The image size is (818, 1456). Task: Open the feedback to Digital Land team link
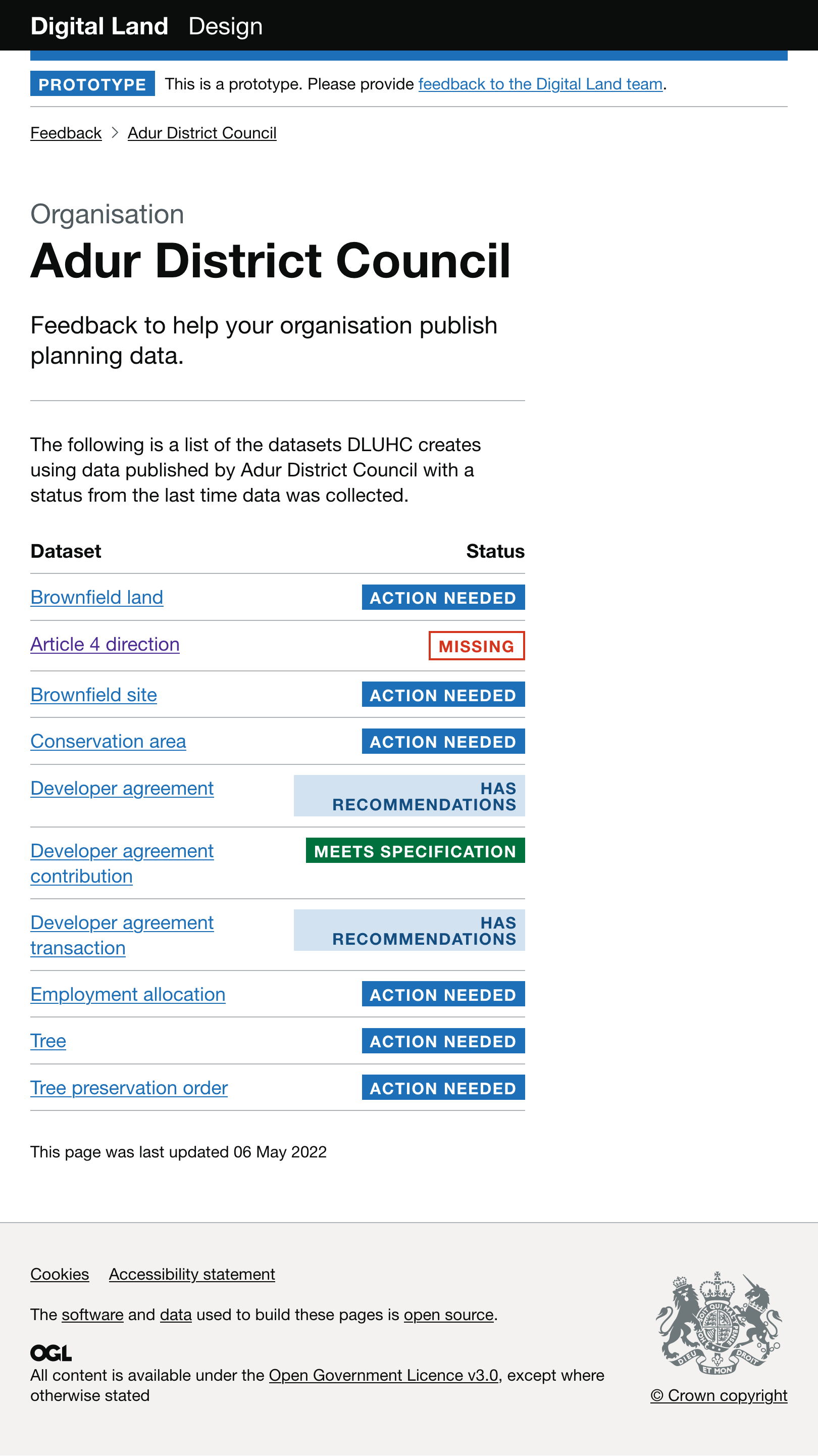pos(540,84)
